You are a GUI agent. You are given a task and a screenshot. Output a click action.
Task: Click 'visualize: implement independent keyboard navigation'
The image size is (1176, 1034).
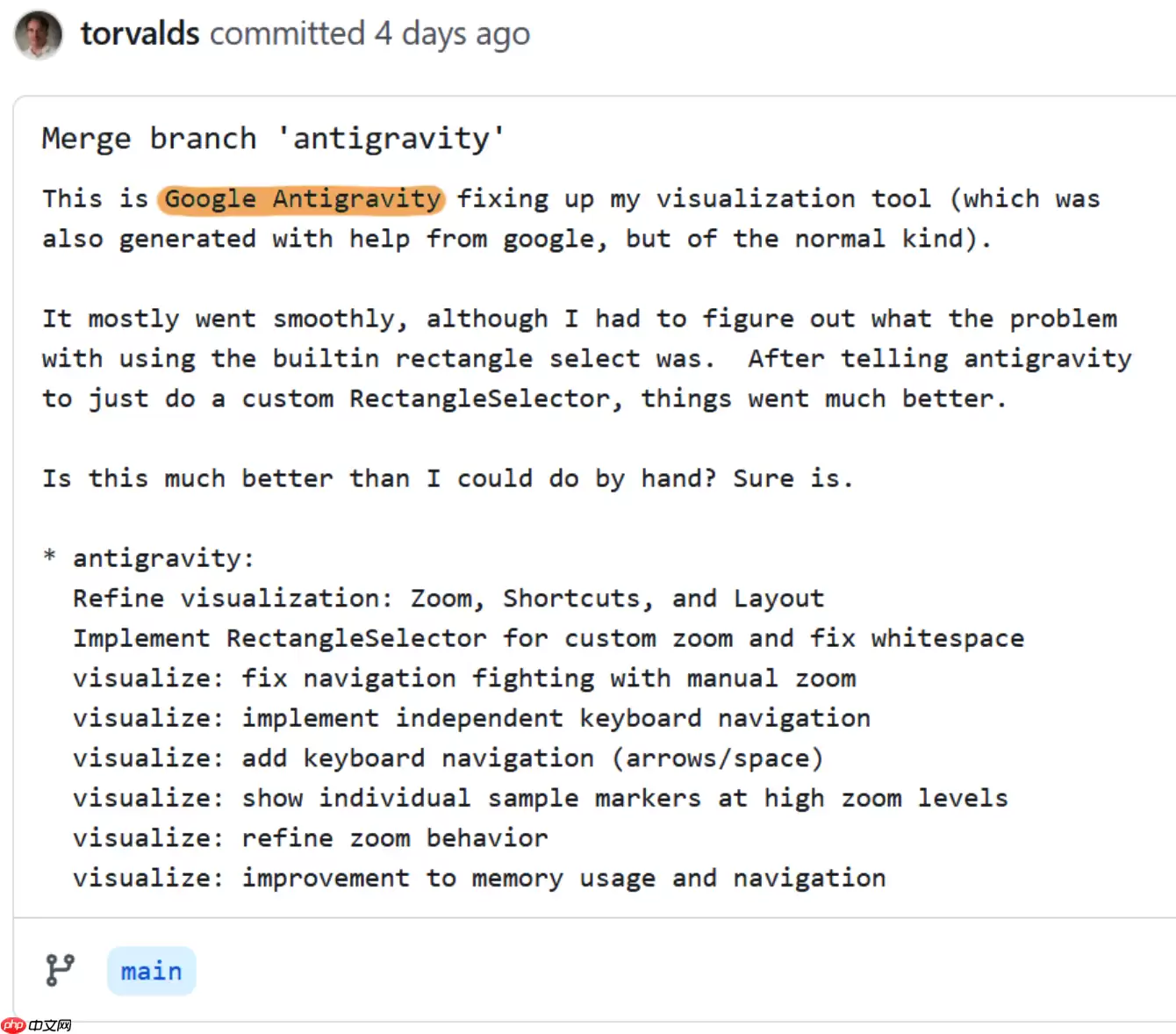tap(471, 717)
